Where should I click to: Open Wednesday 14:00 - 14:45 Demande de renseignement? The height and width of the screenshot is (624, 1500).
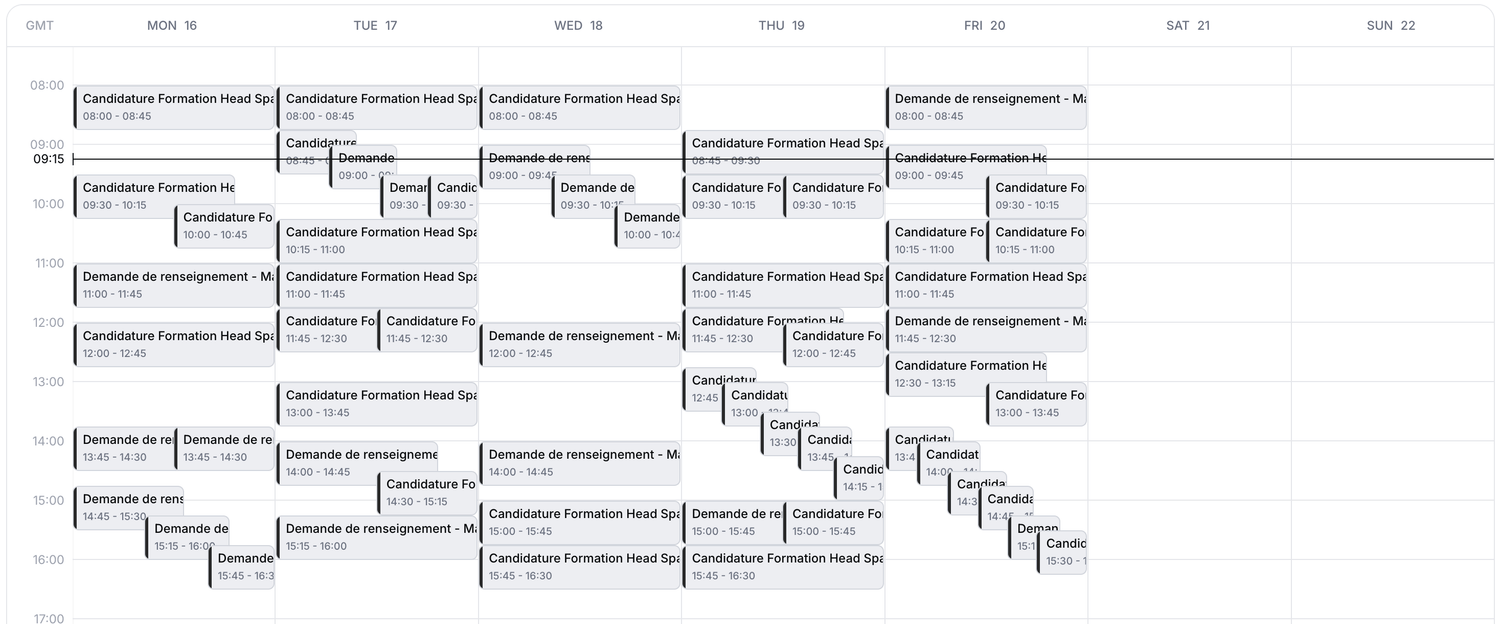click(x=580, y=463)
